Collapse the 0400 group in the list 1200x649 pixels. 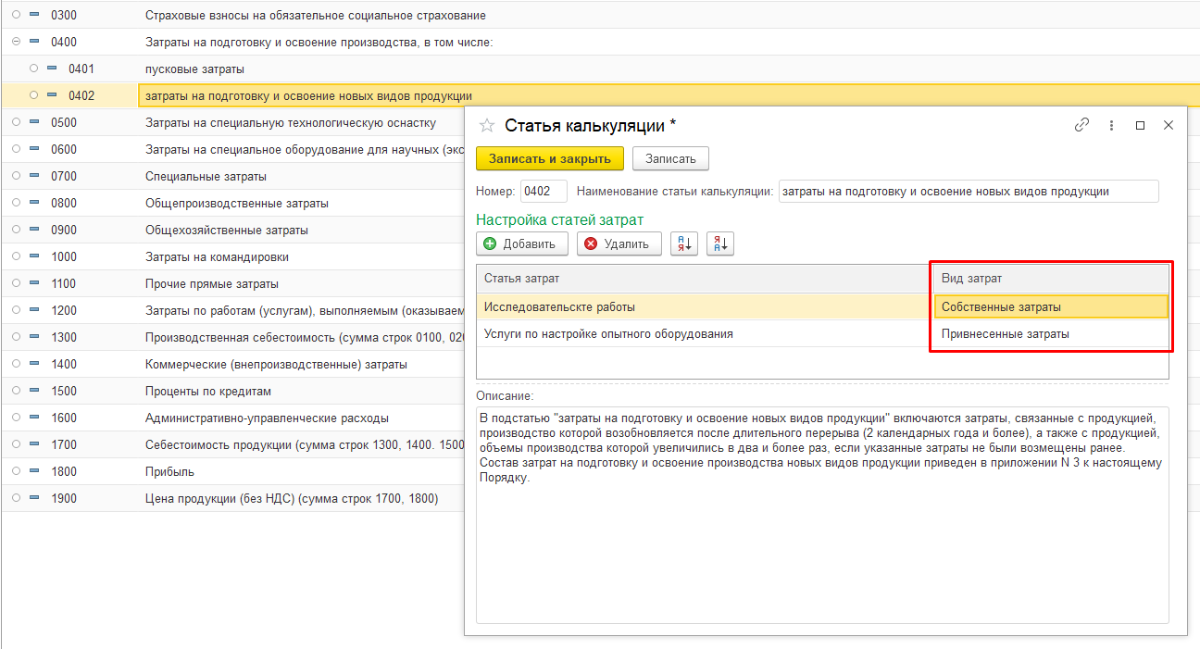pos(15,42)
